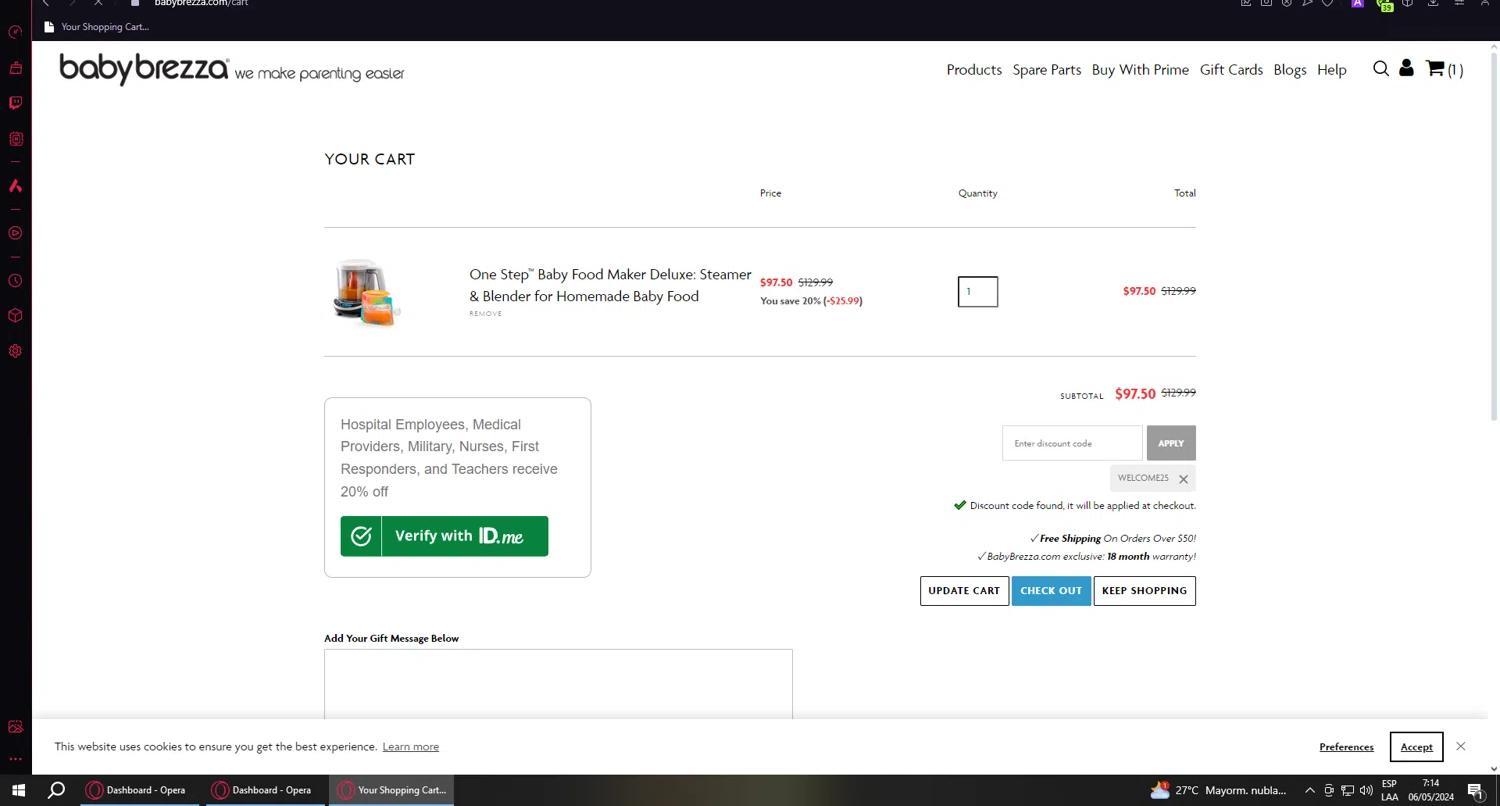The height and width of the screenshot is (806, 1500).
Task: Open the volume control in system tray
Action: click(x=1366, y=790)
